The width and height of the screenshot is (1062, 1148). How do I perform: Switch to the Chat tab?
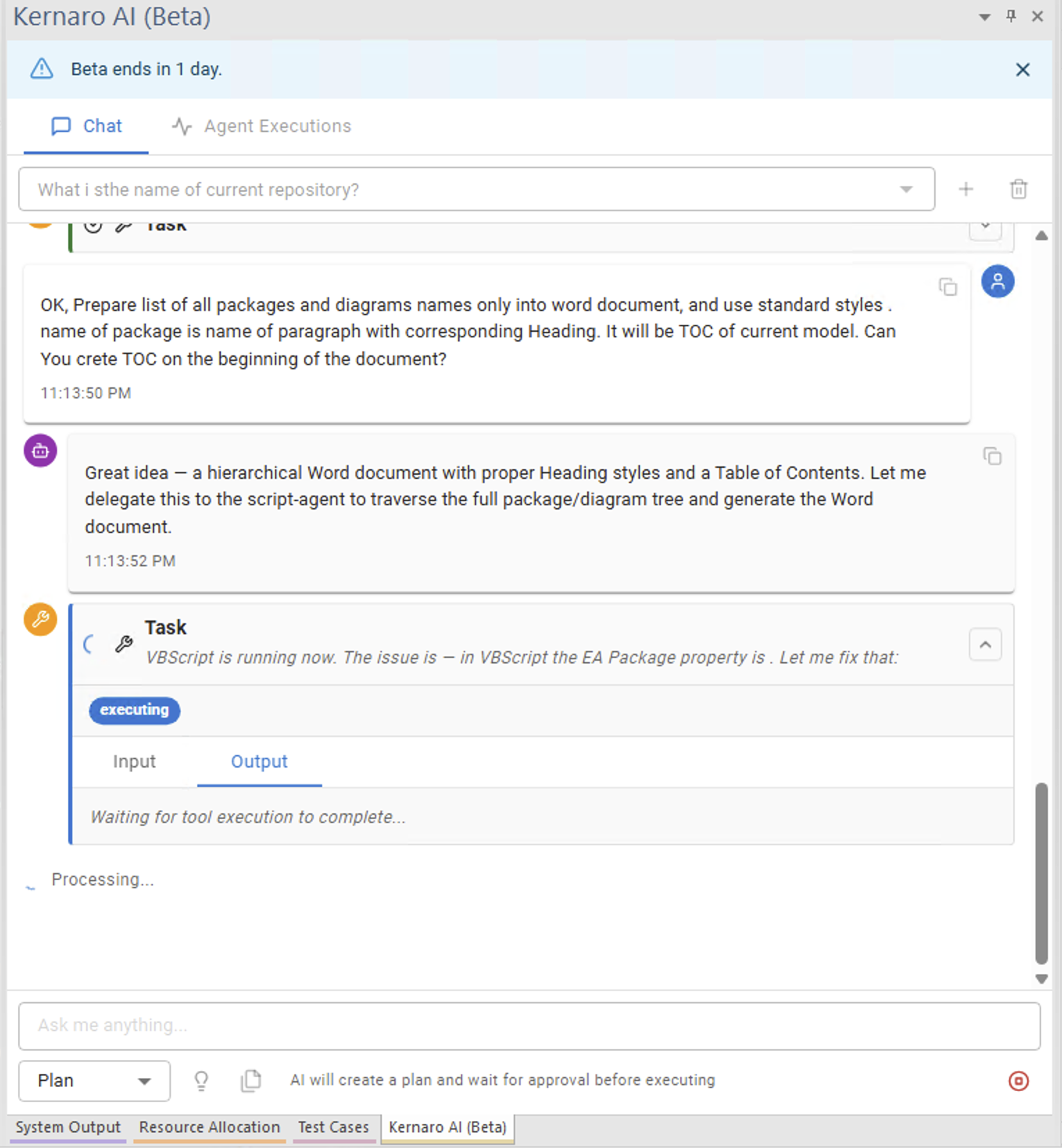pos(87,126)
